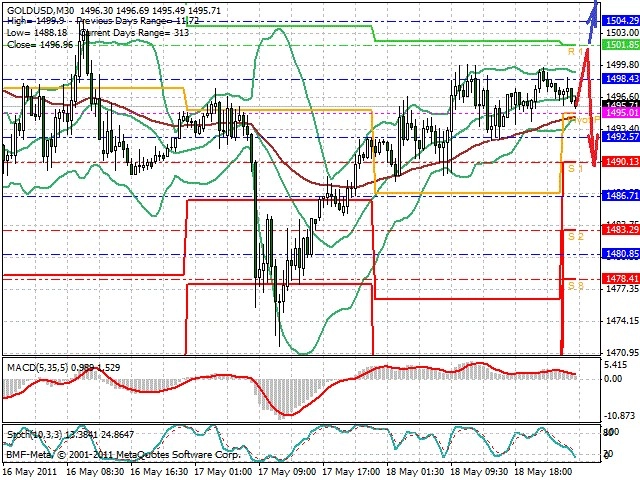Click the MACD(5,35,5) indicator label

[38, 367]
